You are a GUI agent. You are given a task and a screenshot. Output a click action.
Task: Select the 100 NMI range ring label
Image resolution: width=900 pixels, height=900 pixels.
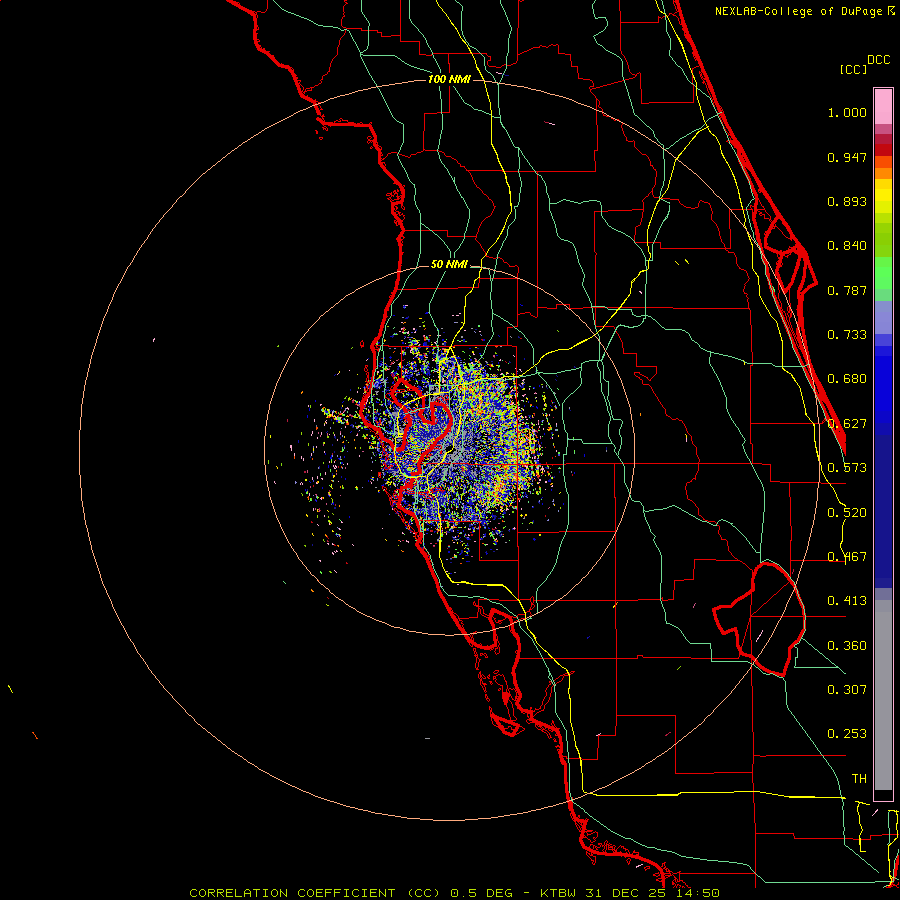click(x=449, y=79)
